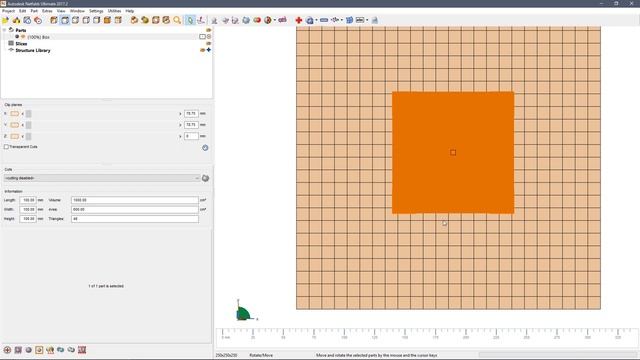Click the X clip plane value field
Image resolution: width=640 pixels, height=360 pixels.
(x=191, y=113)
